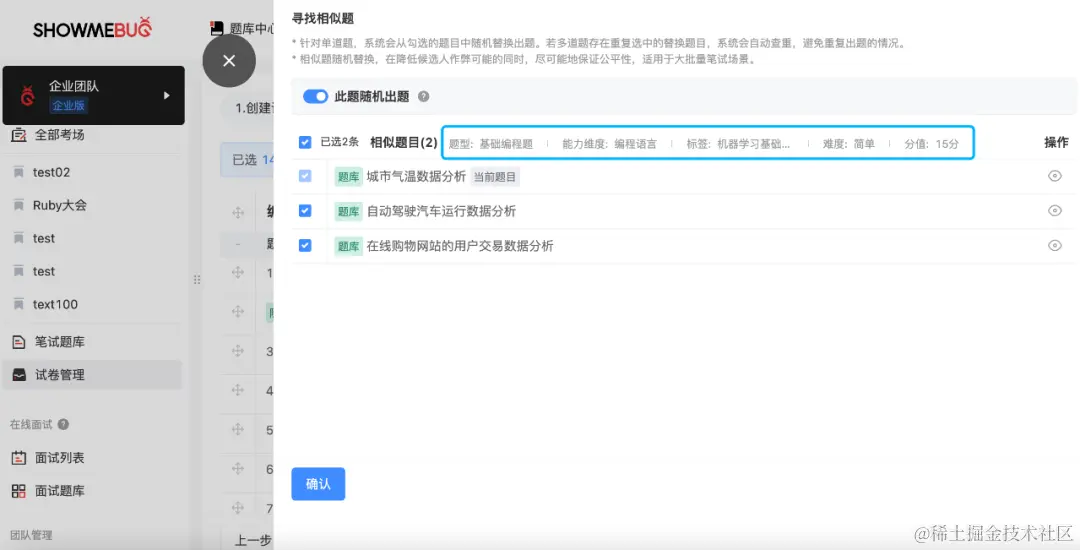The image size is (1080, 550).
Task: Expand the 企业团队 team switcher arrow
Action: 167,95
